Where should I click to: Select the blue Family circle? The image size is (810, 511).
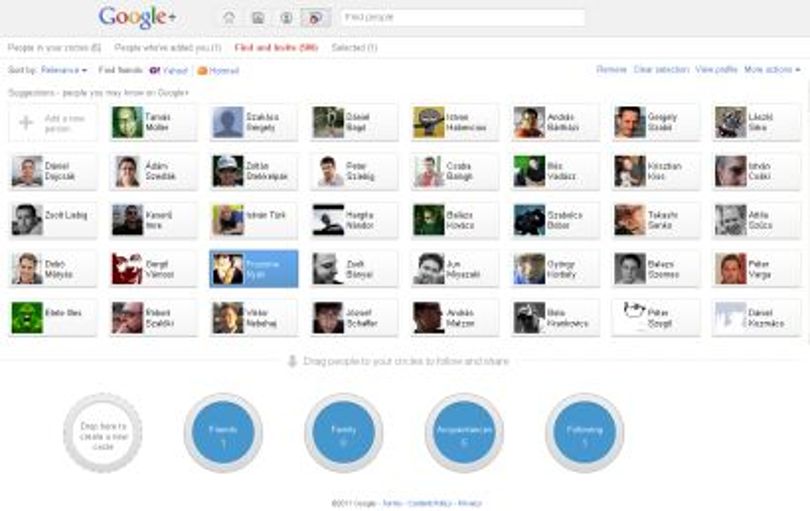[x=344, y=432]
